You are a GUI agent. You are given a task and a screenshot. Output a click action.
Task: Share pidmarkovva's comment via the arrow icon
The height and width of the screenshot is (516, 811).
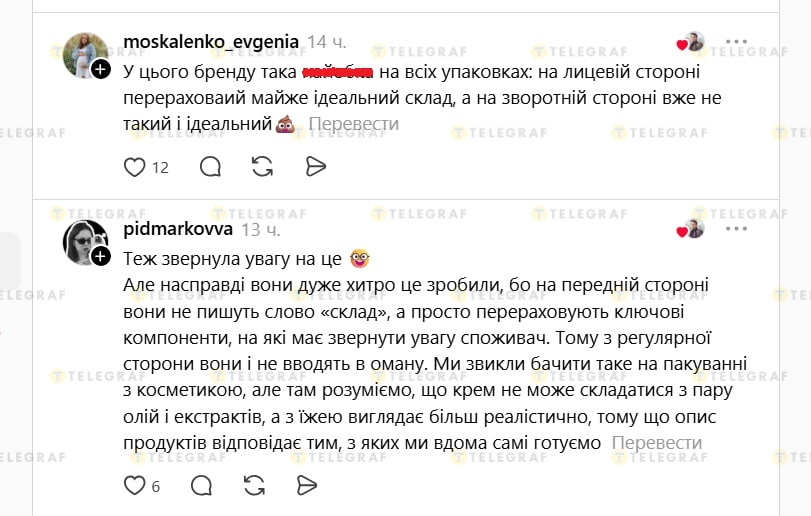click(307, 486)
